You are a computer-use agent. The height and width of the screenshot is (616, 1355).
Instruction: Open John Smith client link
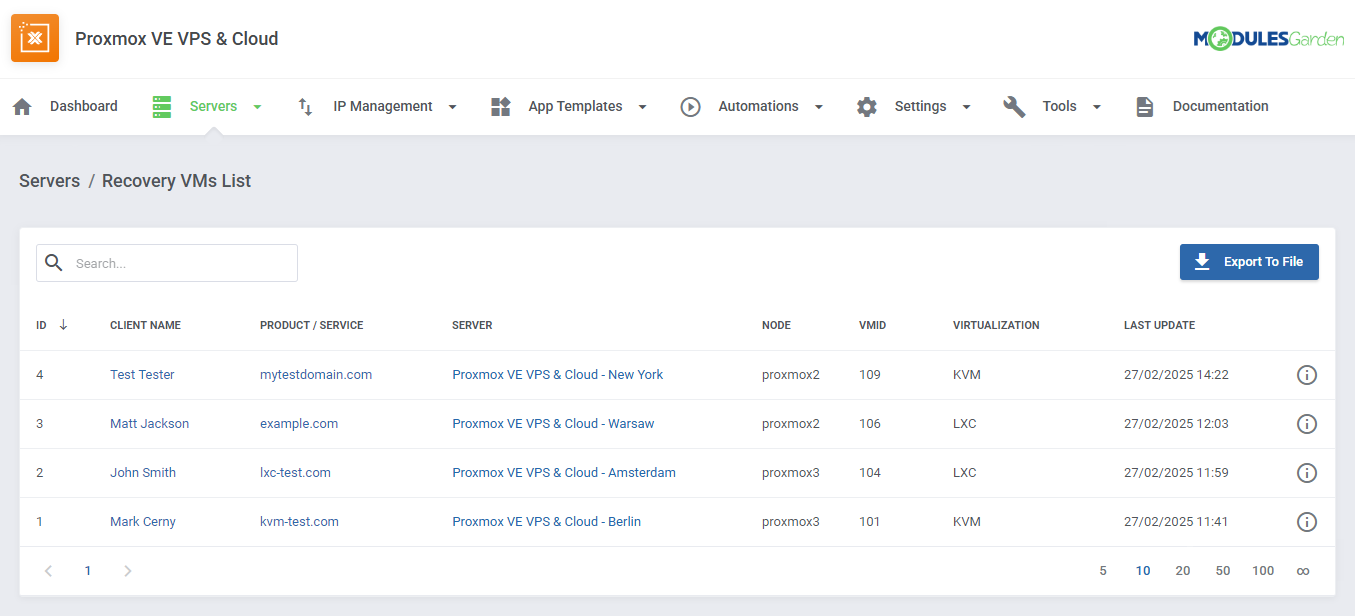[143, 473]
